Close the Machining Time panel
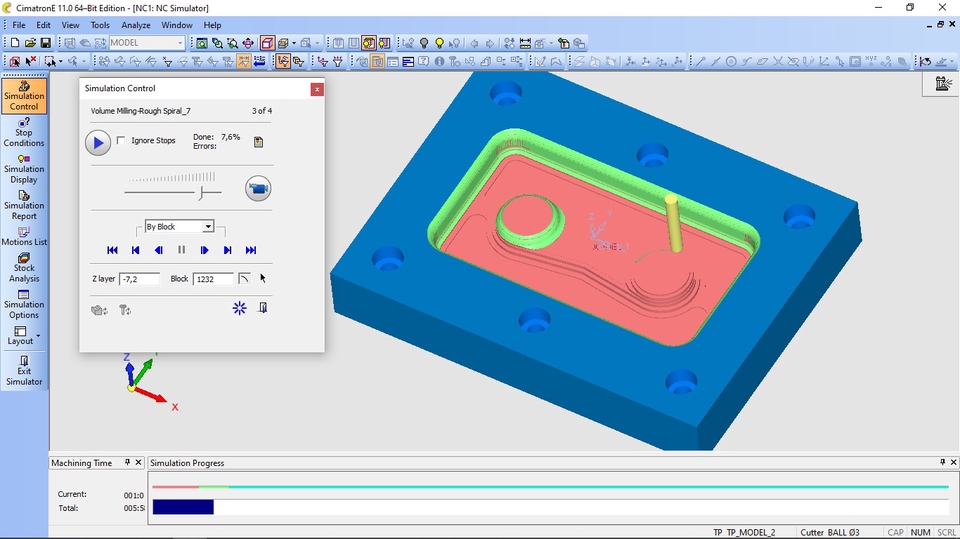The height and width of the screenshot is (539, 960). (138, 462)
